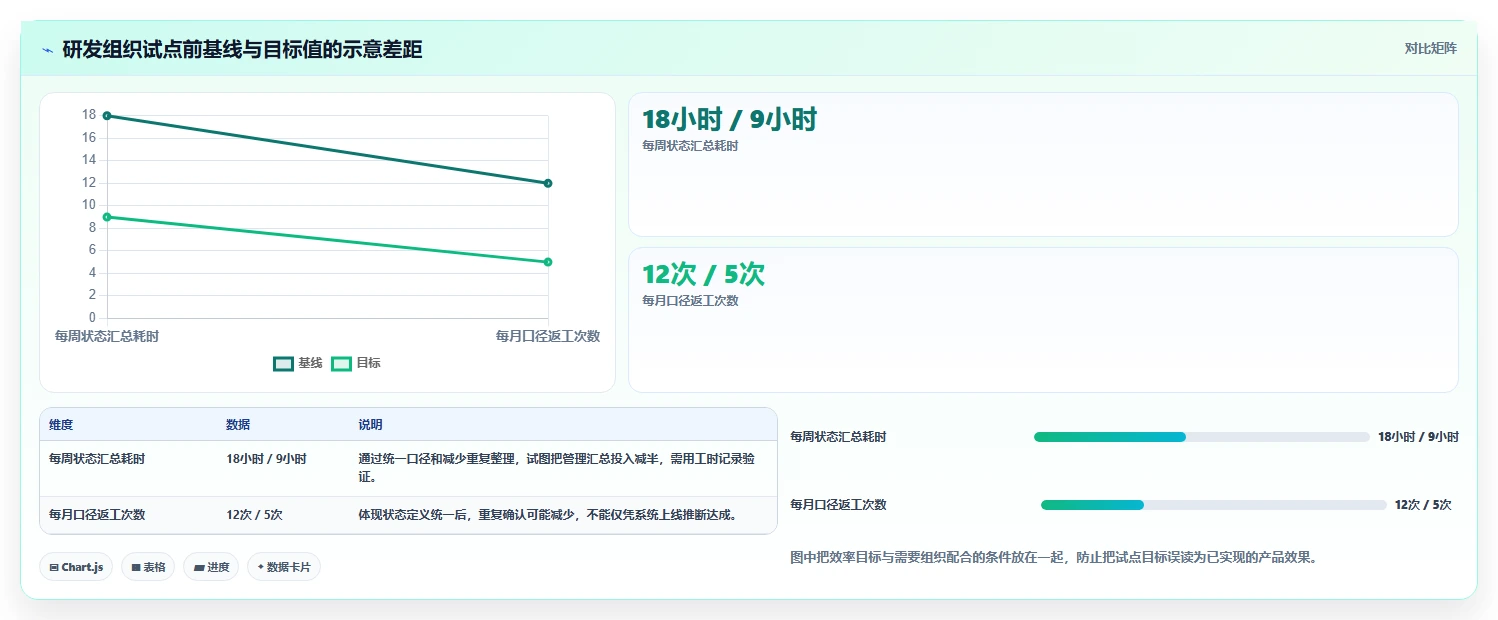1498x620 pixels.
Task: Click the 每周状态汇总耗时 x-axis label
Action: coord(107,336)
